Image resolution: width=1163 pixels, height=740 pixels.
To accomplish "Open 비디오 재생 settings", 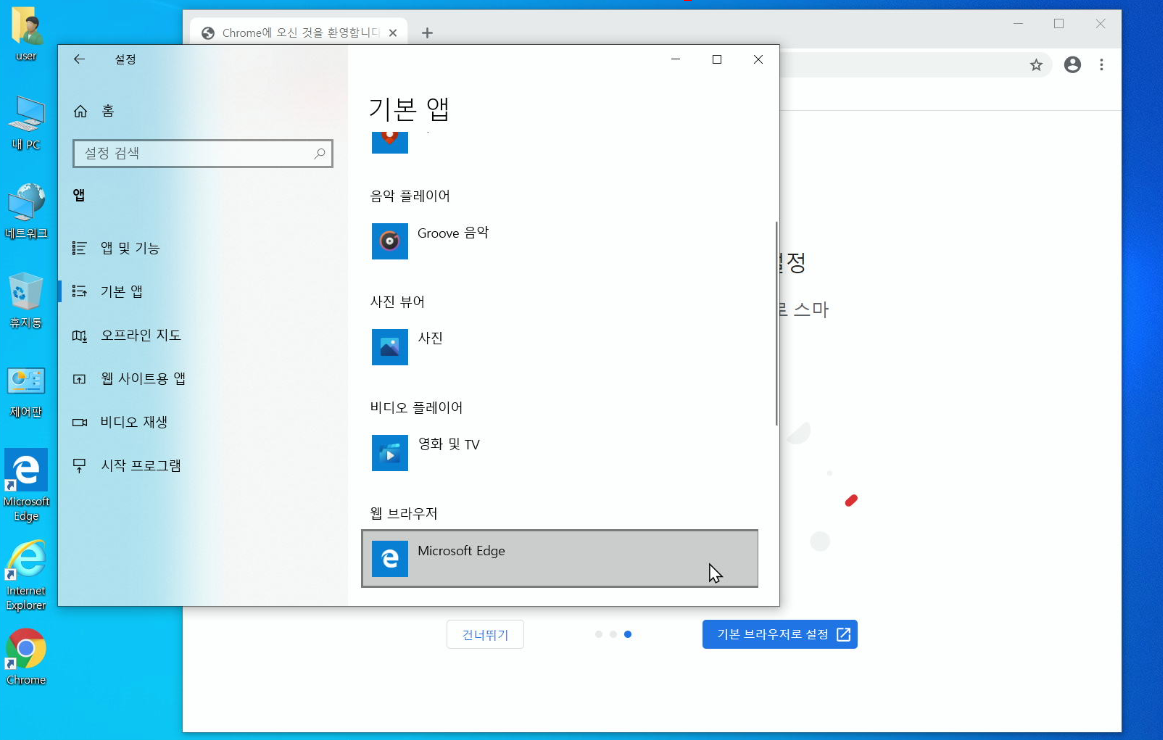I will click(x=119, y=422).
